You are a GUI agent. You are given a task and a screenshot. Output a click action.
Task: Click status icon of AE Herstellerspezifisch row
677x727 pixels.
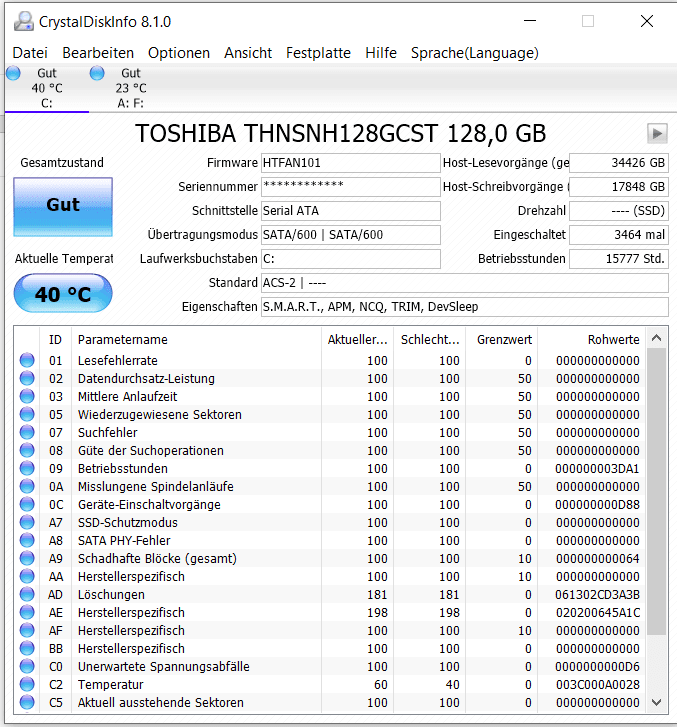coord(27,612)
